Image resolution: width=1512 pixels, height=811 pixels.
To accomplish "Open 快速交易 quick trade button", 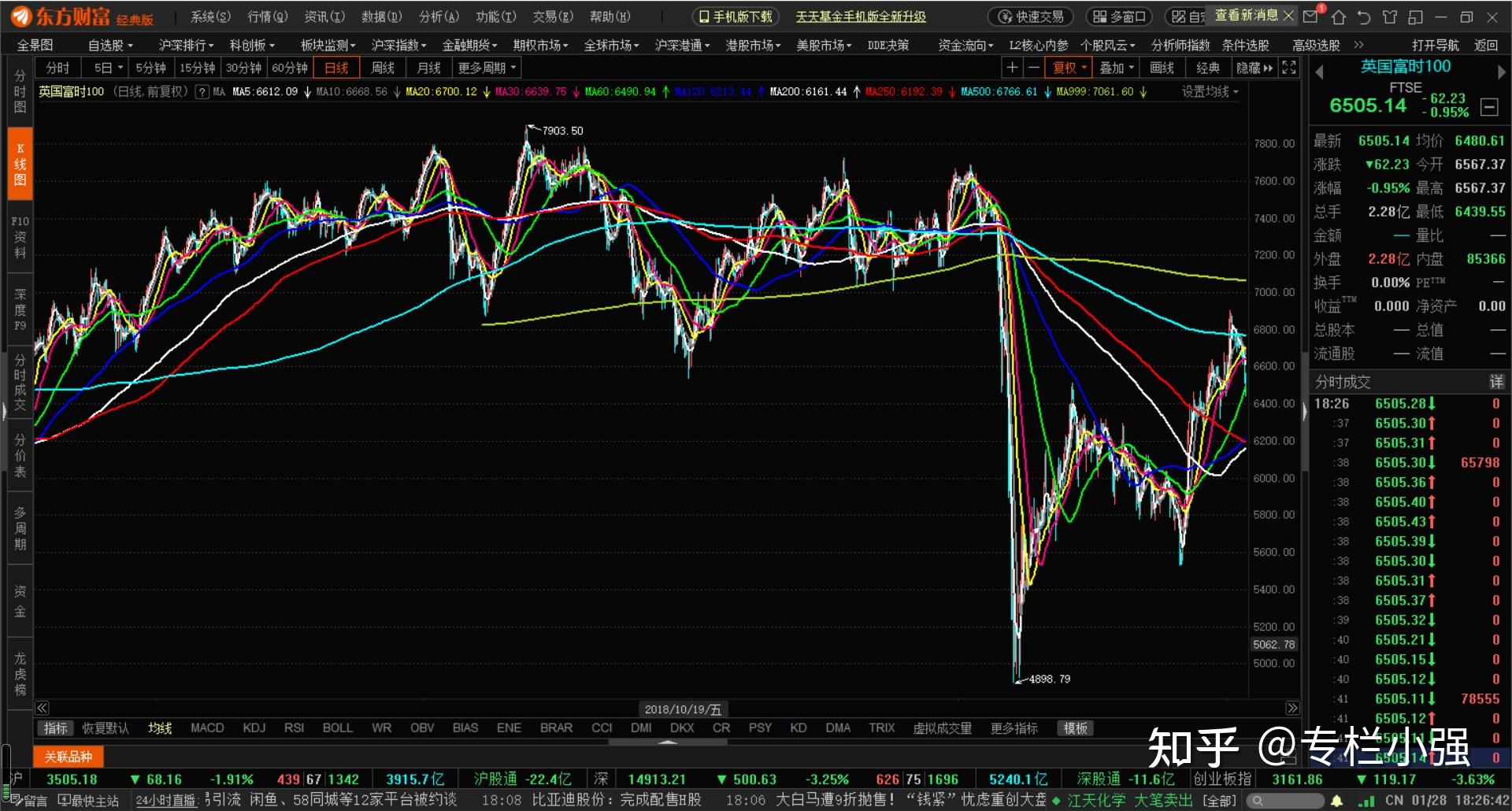I will click(1032, 17).
